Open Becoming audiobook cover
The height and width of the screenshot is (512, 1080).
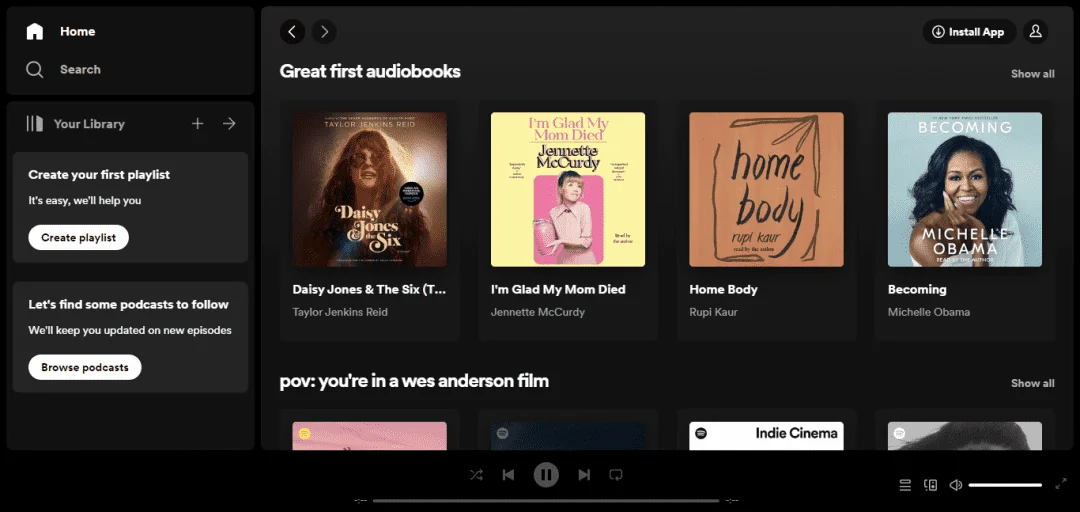[x=965, y=190]
